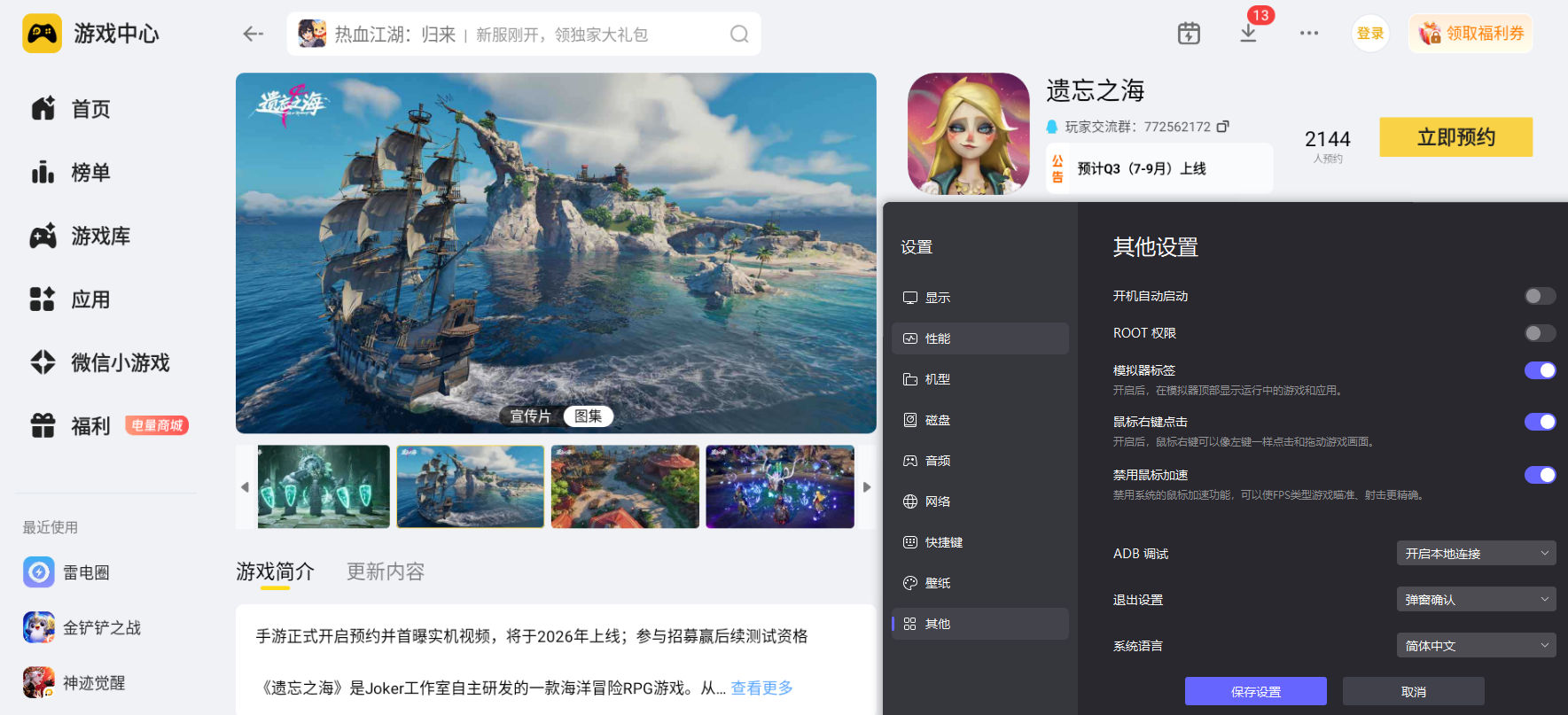The height and width of the screenshot is (715, 1568).
Task: Click 登录 button
Action: pos(1370,34)
